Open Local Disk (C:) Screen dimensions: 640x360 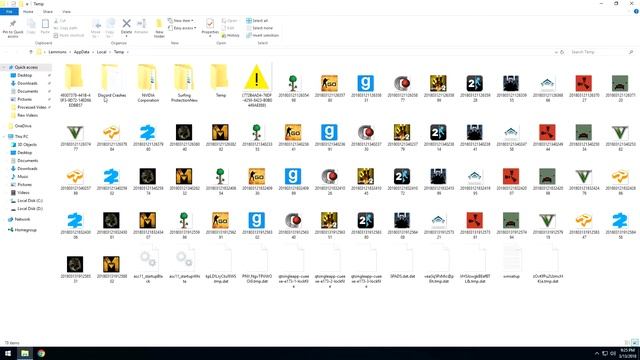point(27,201)
